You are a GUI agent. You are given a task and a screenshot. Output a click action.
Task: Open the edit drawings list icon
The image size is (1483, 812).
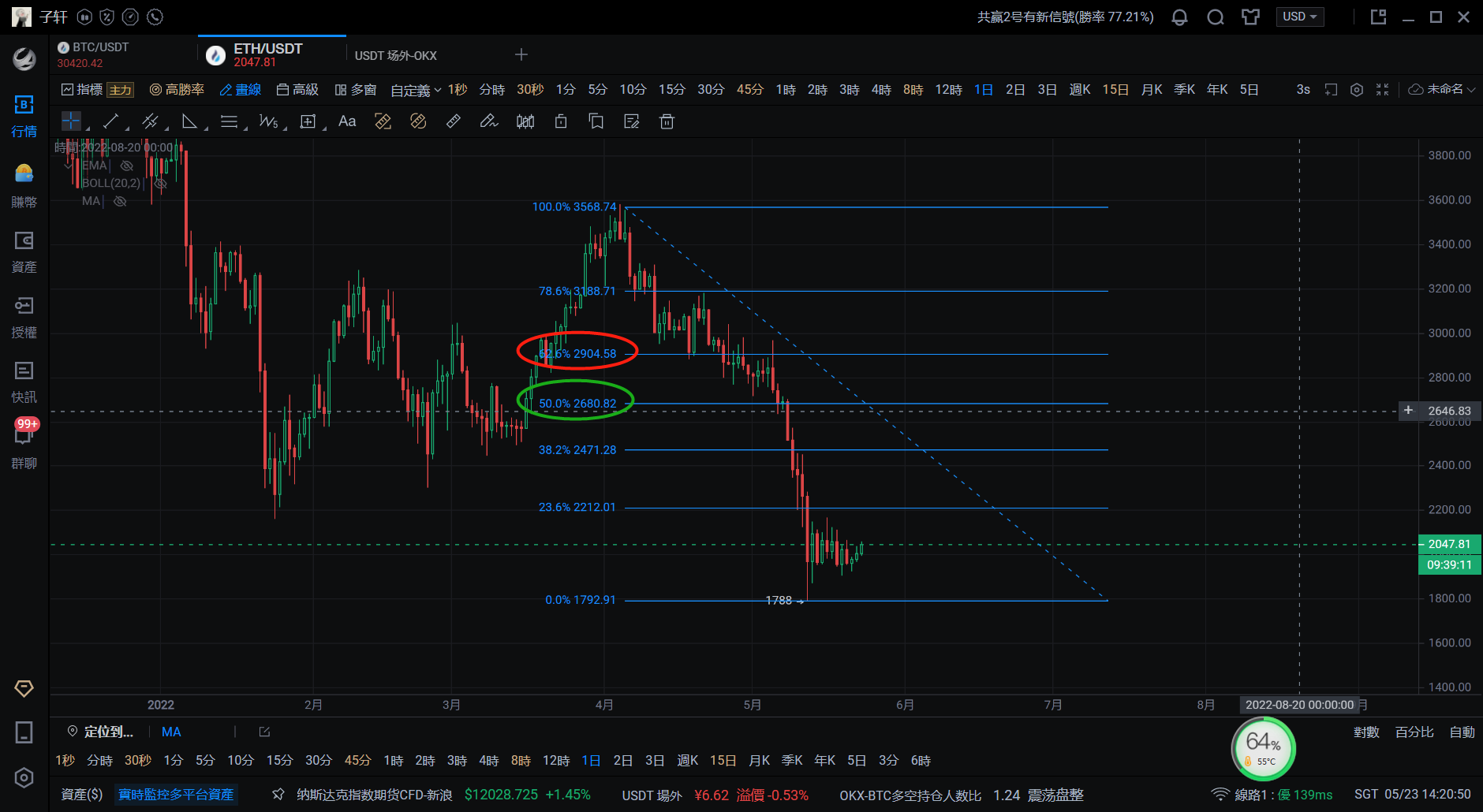[x=631, y=121]
